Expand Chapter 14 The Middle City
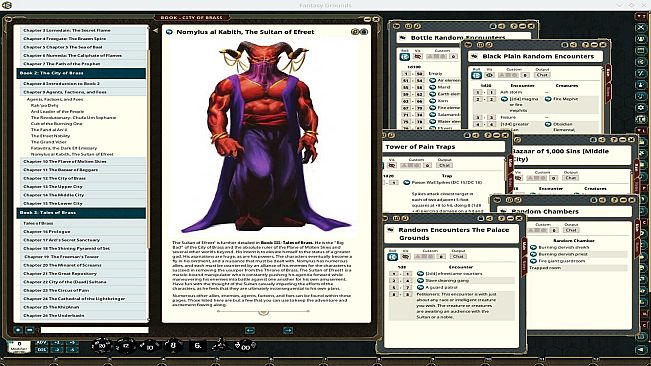This screenshot has height=366, width=651. [83, 195]
